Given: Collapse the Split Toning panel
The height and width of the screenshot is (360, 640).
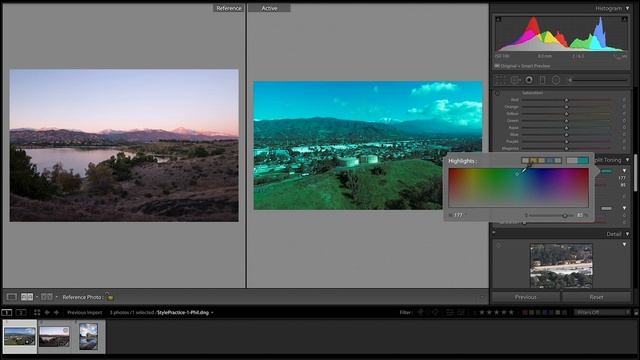Looking at the screenshot, I should (627, 160).
